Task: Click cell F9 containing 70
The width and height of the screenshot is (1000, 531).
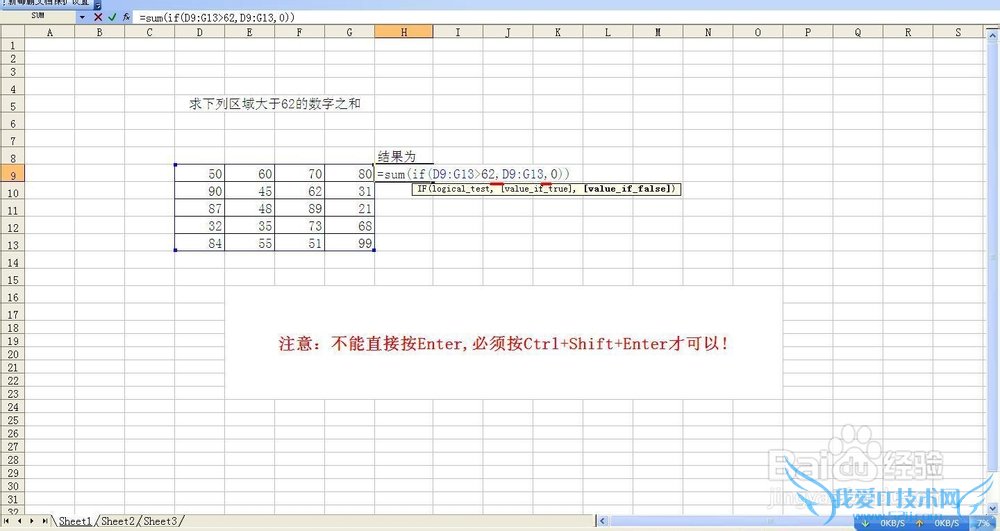Action: (x=299, y=173)
